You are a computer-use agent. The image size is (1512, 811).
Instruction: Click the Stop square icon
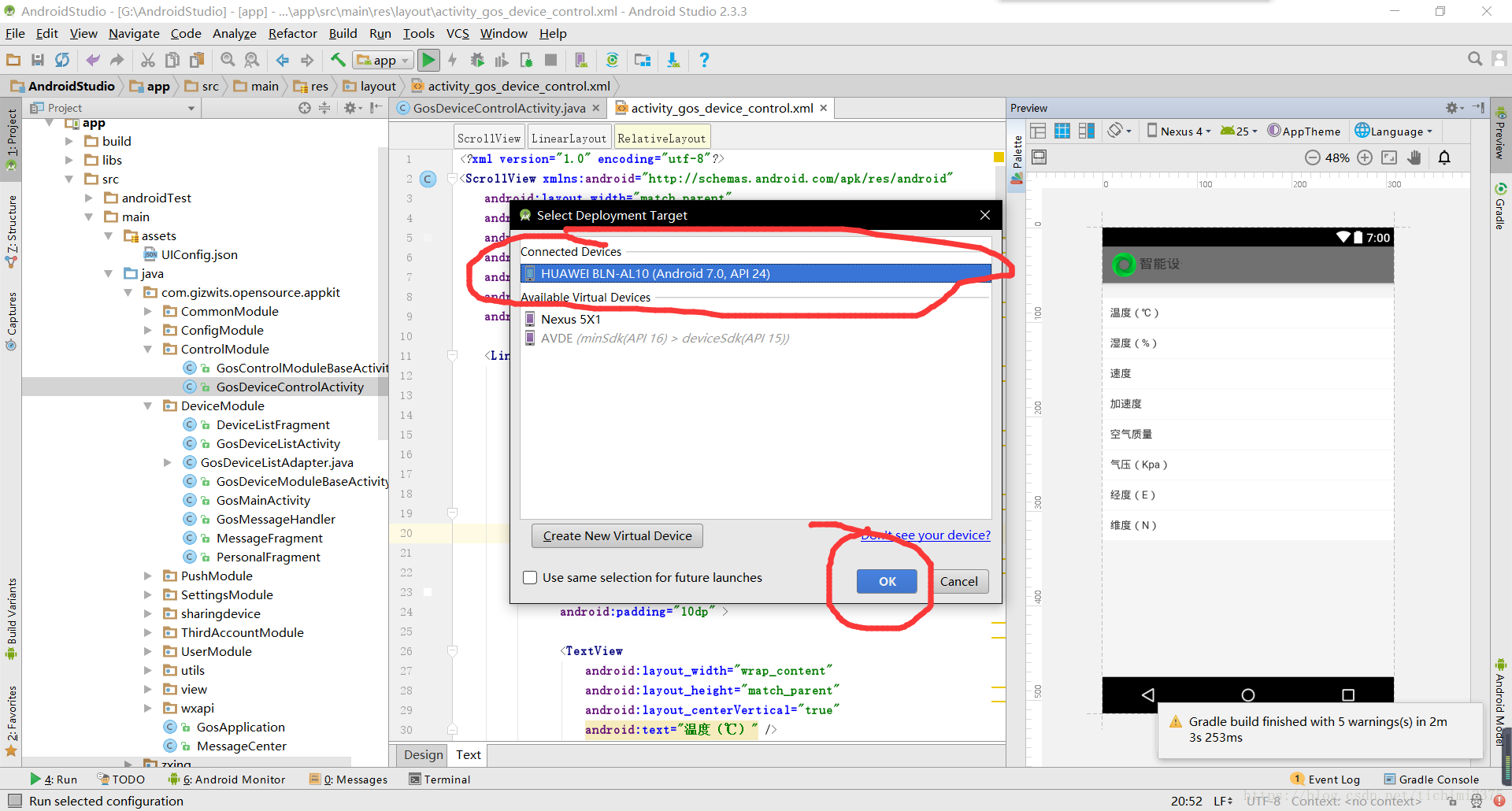[x=551, y=60]
